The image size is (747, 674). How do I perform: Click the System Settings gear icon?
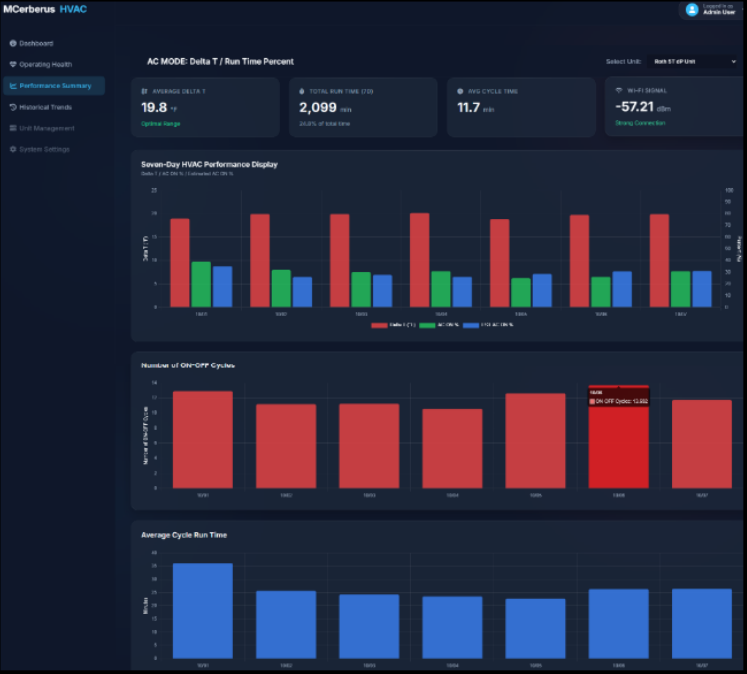tap(13, 149)
